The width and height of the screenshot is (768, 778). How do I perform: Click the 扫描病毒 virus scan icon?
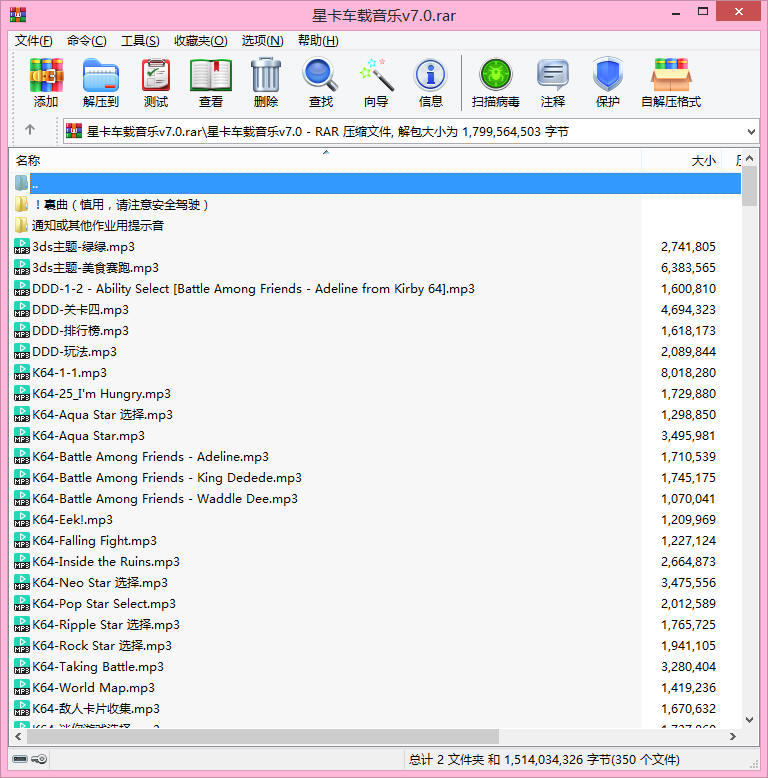point(495,82)
